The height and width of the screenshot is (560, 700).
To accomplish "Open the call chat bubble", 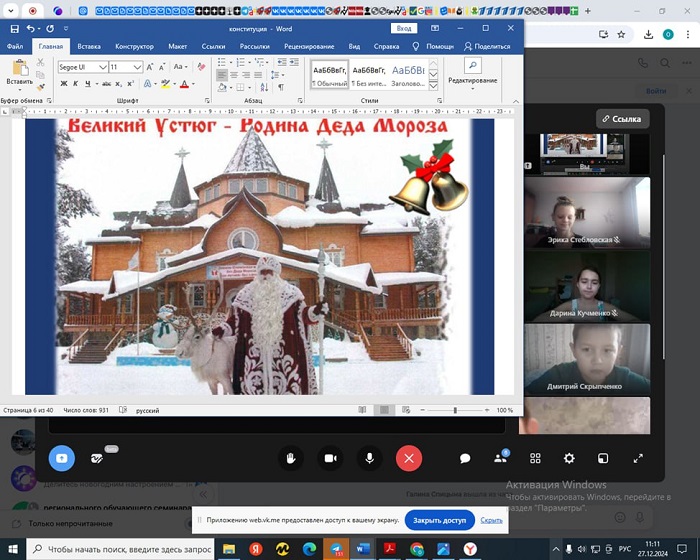I will (x=465, y=459).
